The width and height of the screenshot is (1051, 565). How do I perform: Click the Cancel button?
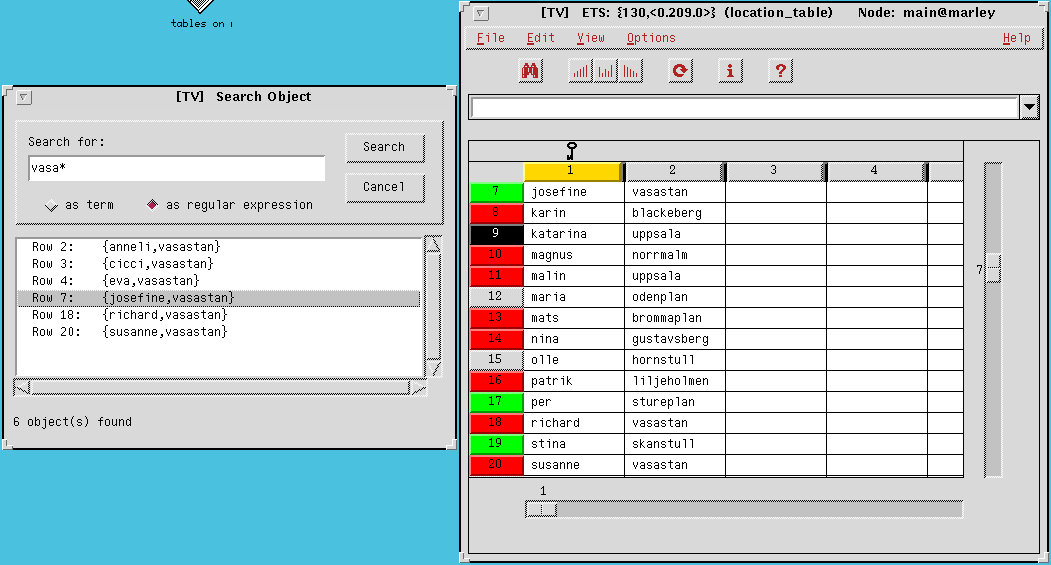point(385,187)
